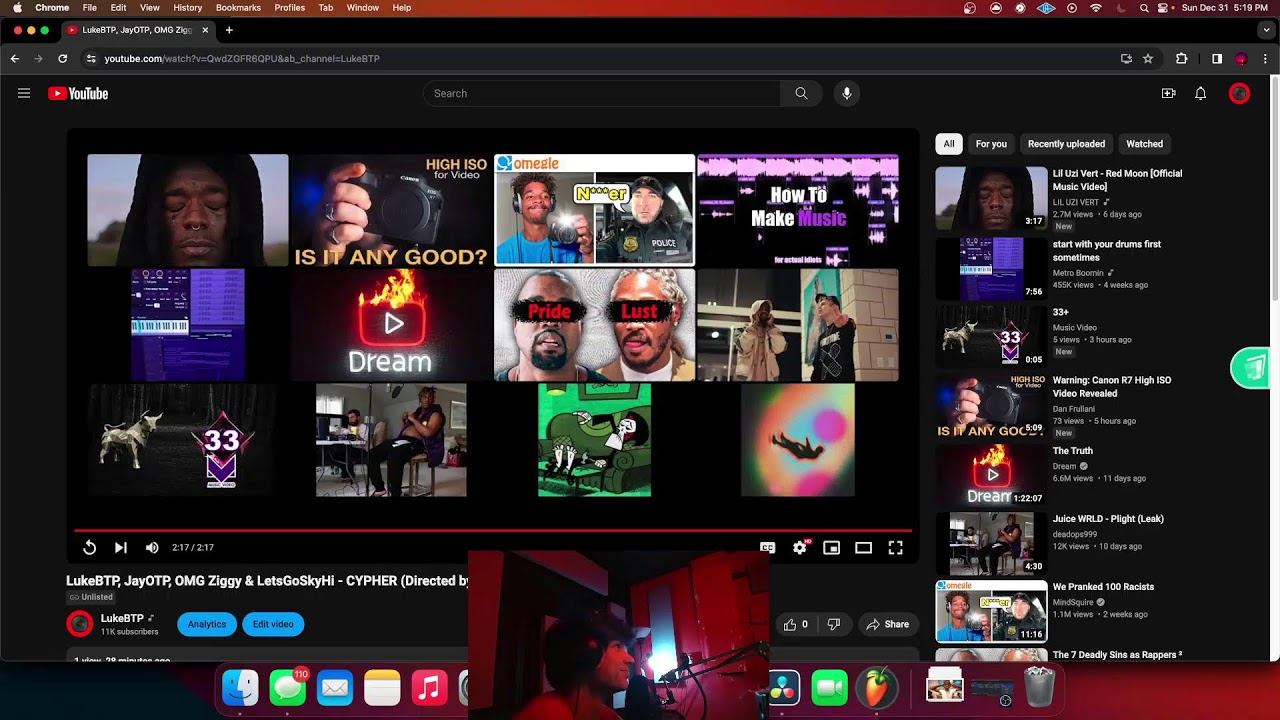Open the File menu
The image size is (1280, 720).
coord(90,8)
